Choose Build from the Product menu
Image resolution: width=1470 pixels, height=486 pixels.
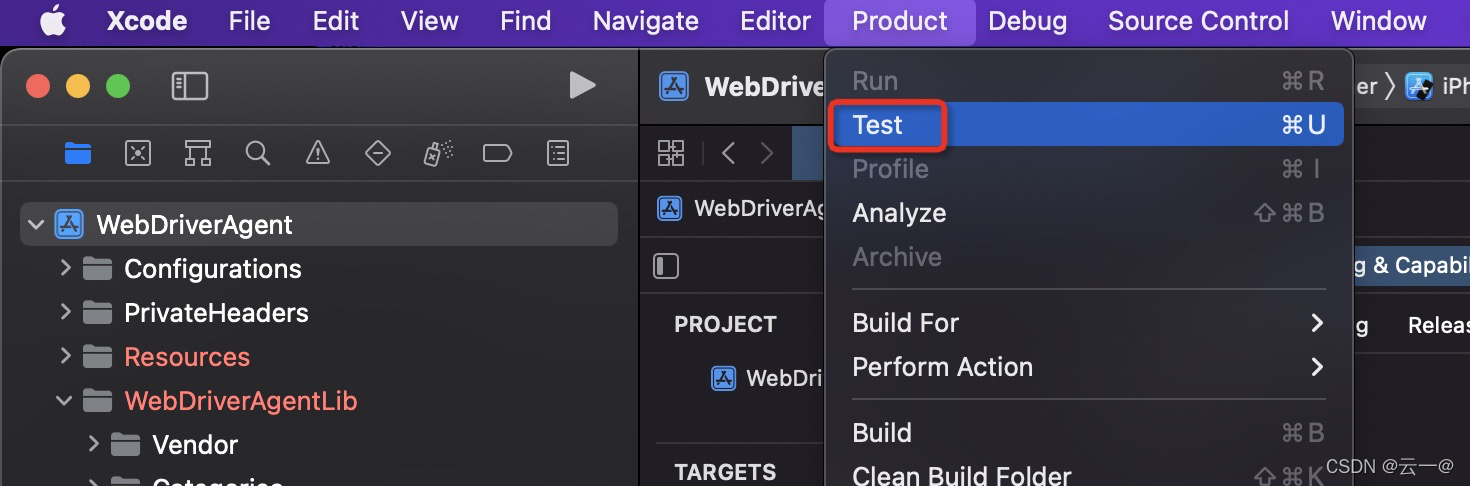pos(1088,433)
